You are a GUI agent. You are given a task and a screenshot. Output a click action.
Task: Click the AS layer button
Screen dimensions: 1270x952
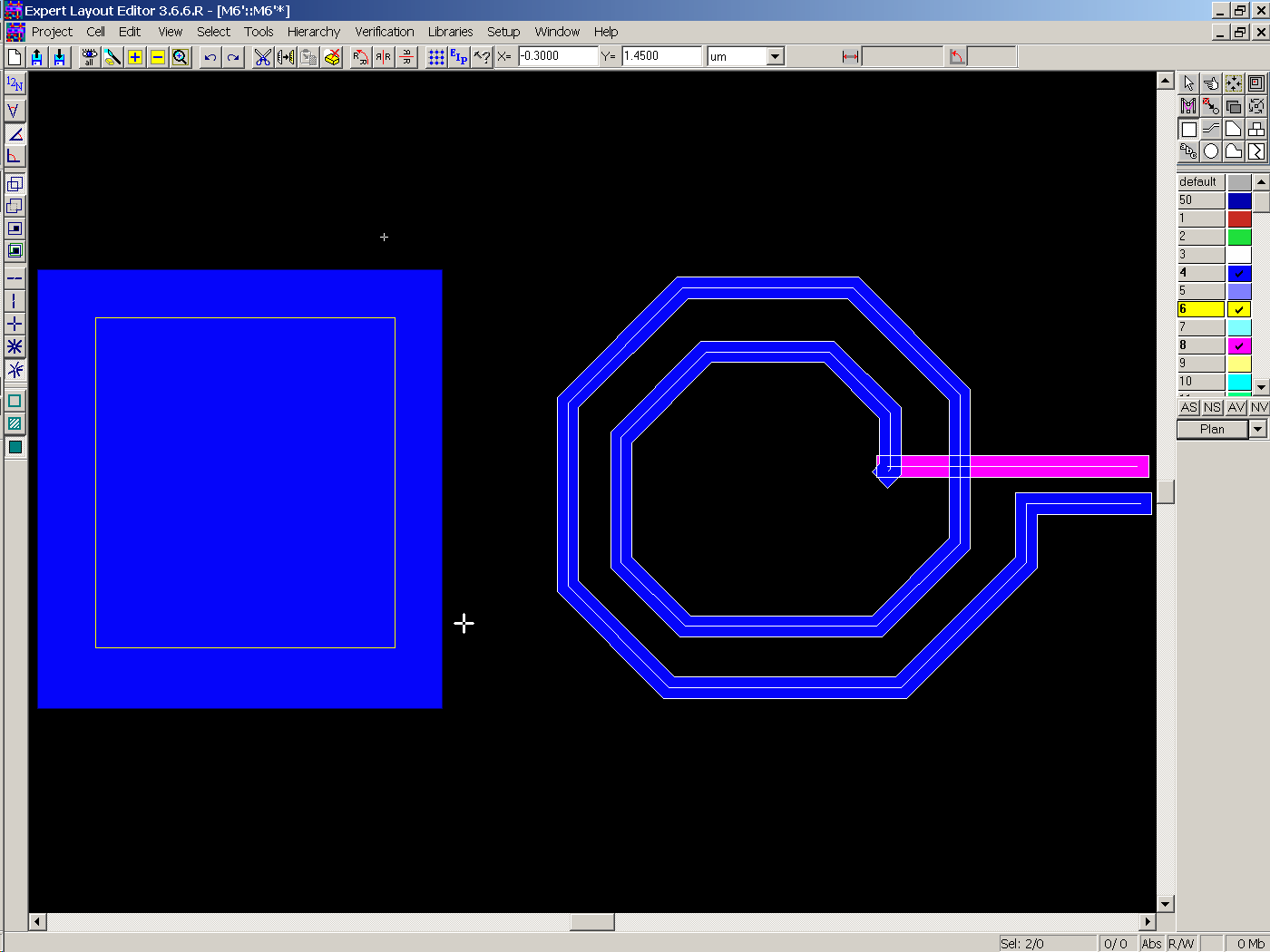point(1188,407)
